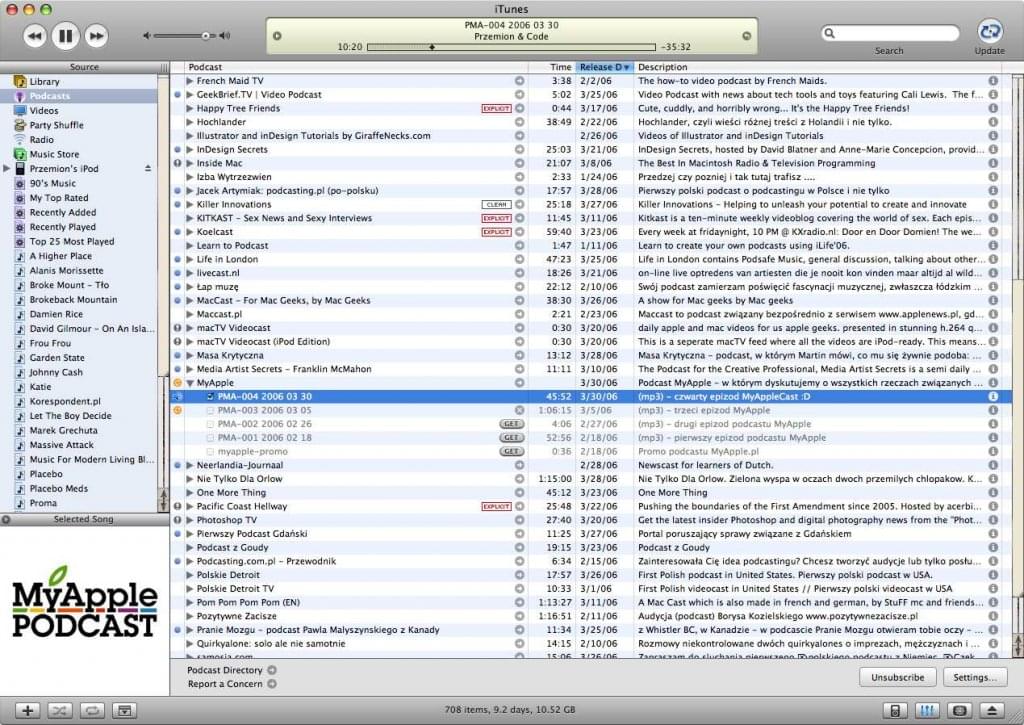This screenshot has height=725, width=1024.
Task: Collapse the MyApple podcast episodes
Action: (189, 383)
